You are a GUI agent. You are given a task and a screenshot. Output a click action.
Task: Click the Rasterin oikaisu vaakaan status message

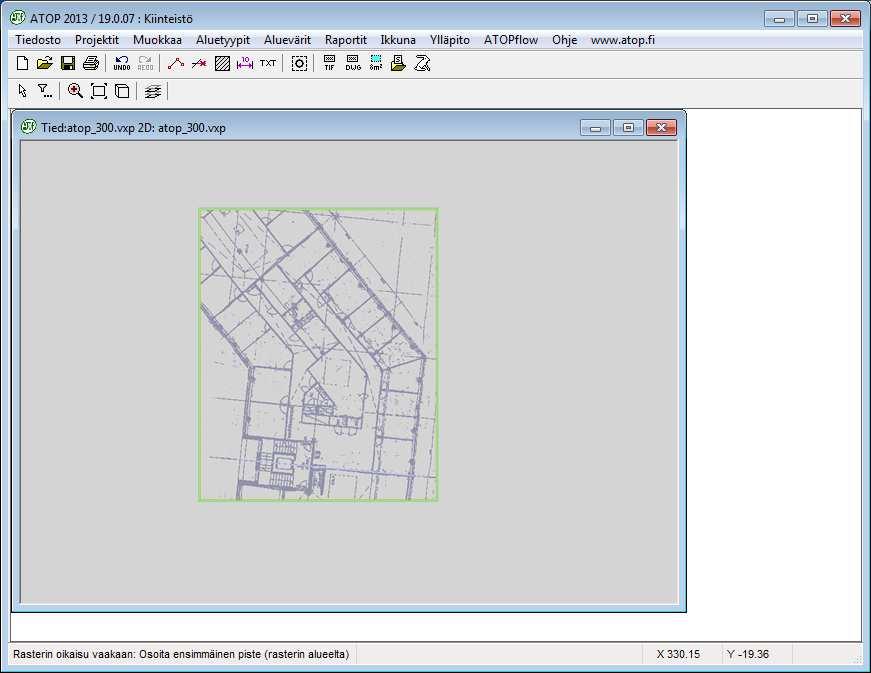[181, 654]
